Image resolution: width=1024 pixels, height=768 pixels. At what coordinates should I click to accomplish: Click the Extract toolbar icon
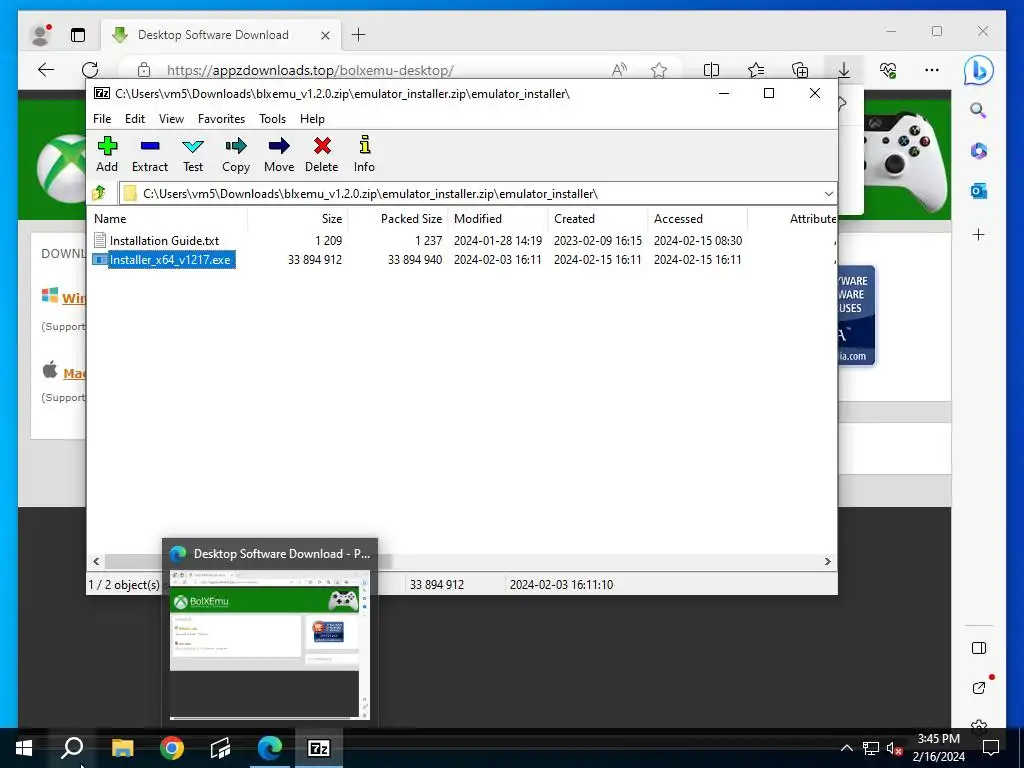(x=150, y=154)
